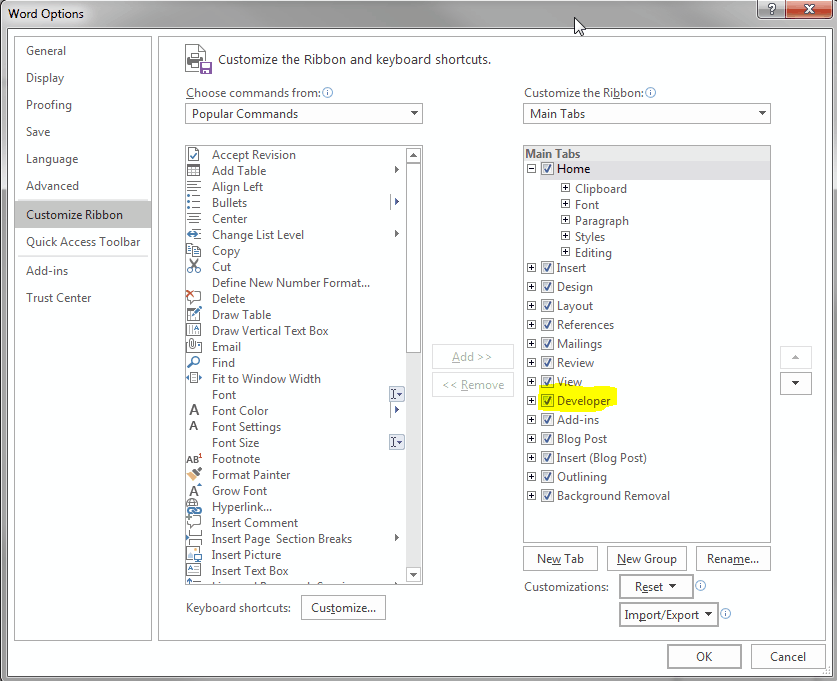Viewport: 837px width, 681px height.
Task: Open the Proofing options category
Action: [x=83, y=105]
